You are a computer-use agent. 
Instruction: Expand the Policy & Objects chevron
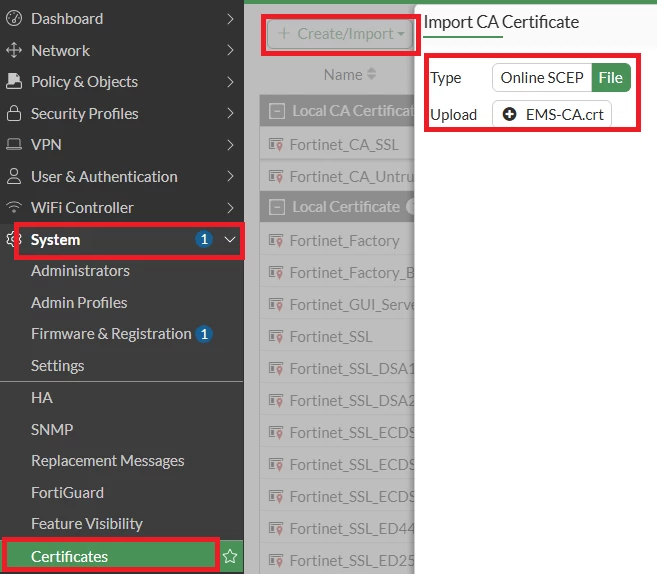[230, 82]
